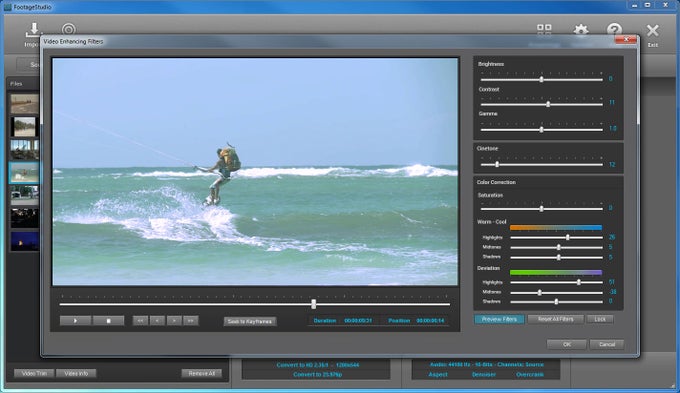
Task: Click the Aspect link
Action: [438, 374]
